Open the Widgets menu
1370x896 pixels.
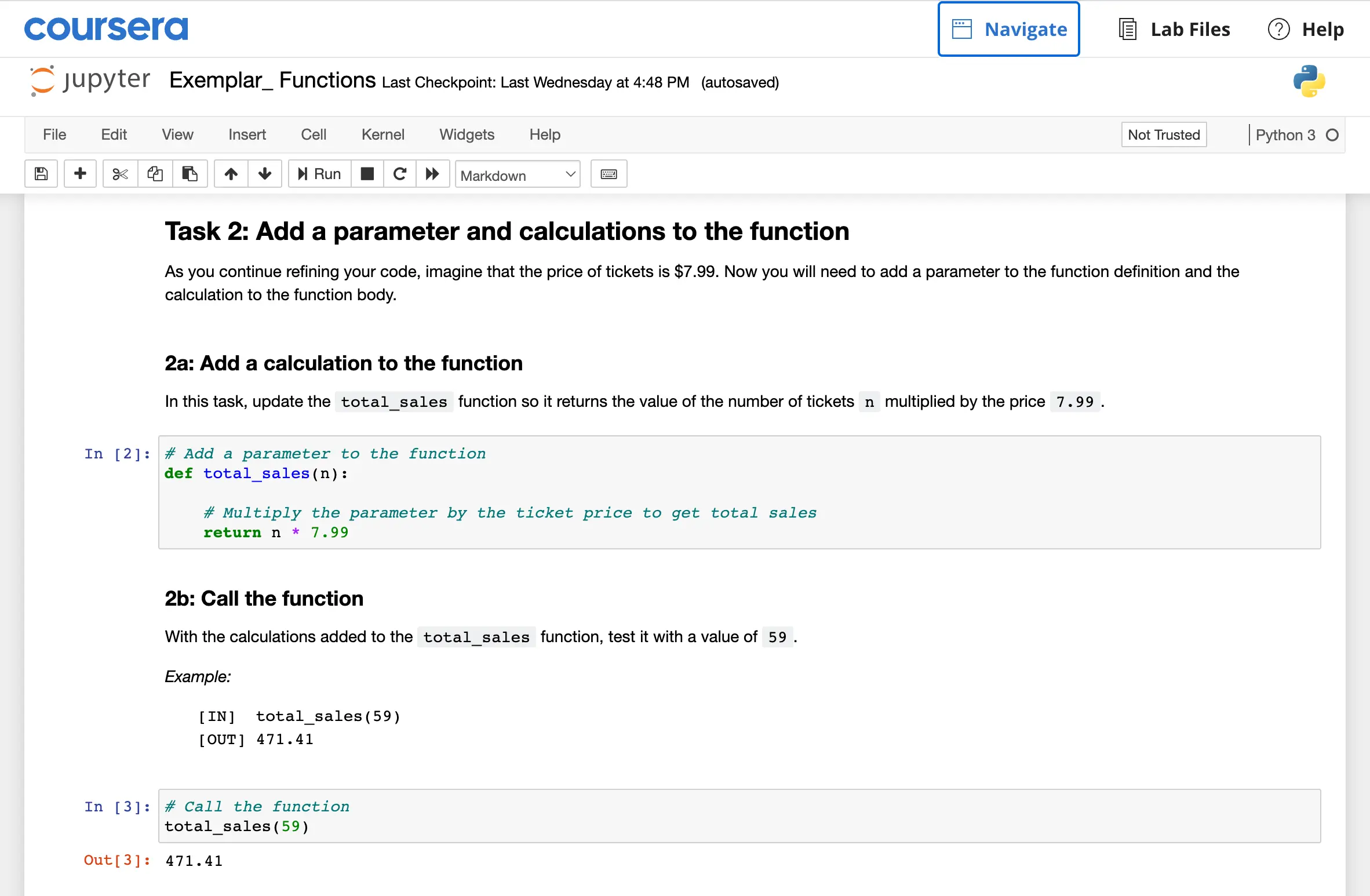tap(467, 134)
